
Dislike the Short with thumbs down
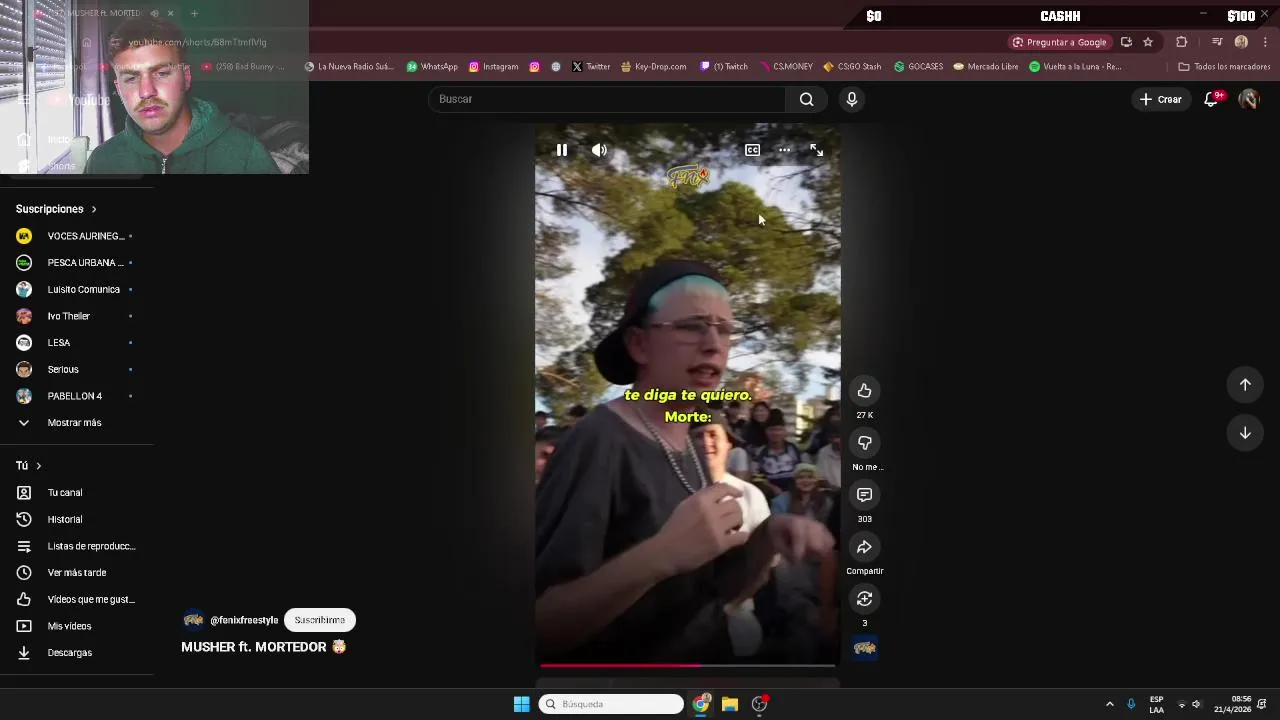click(864, 443)
